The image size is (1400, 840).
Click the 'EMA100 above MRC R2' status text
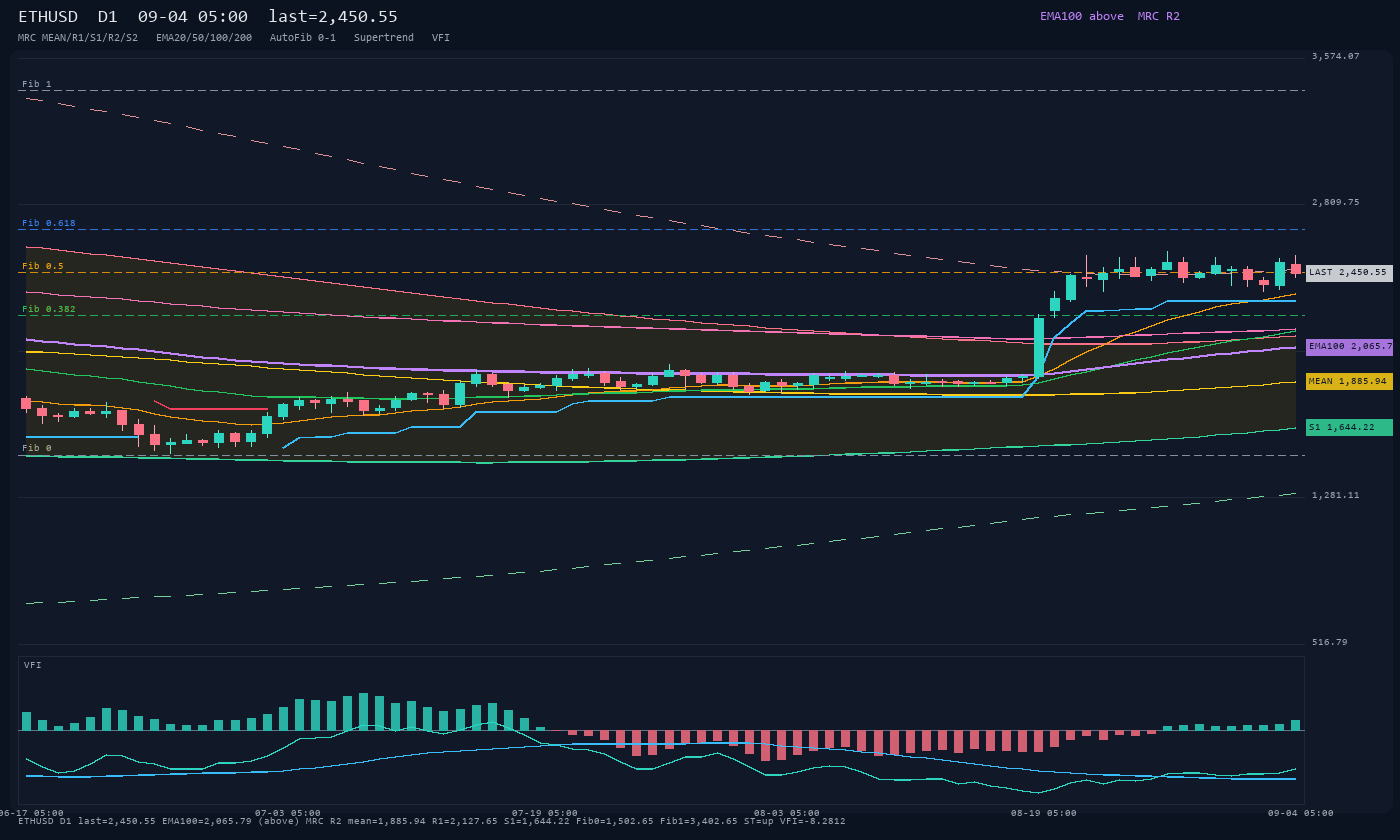tap(1110, 16)
